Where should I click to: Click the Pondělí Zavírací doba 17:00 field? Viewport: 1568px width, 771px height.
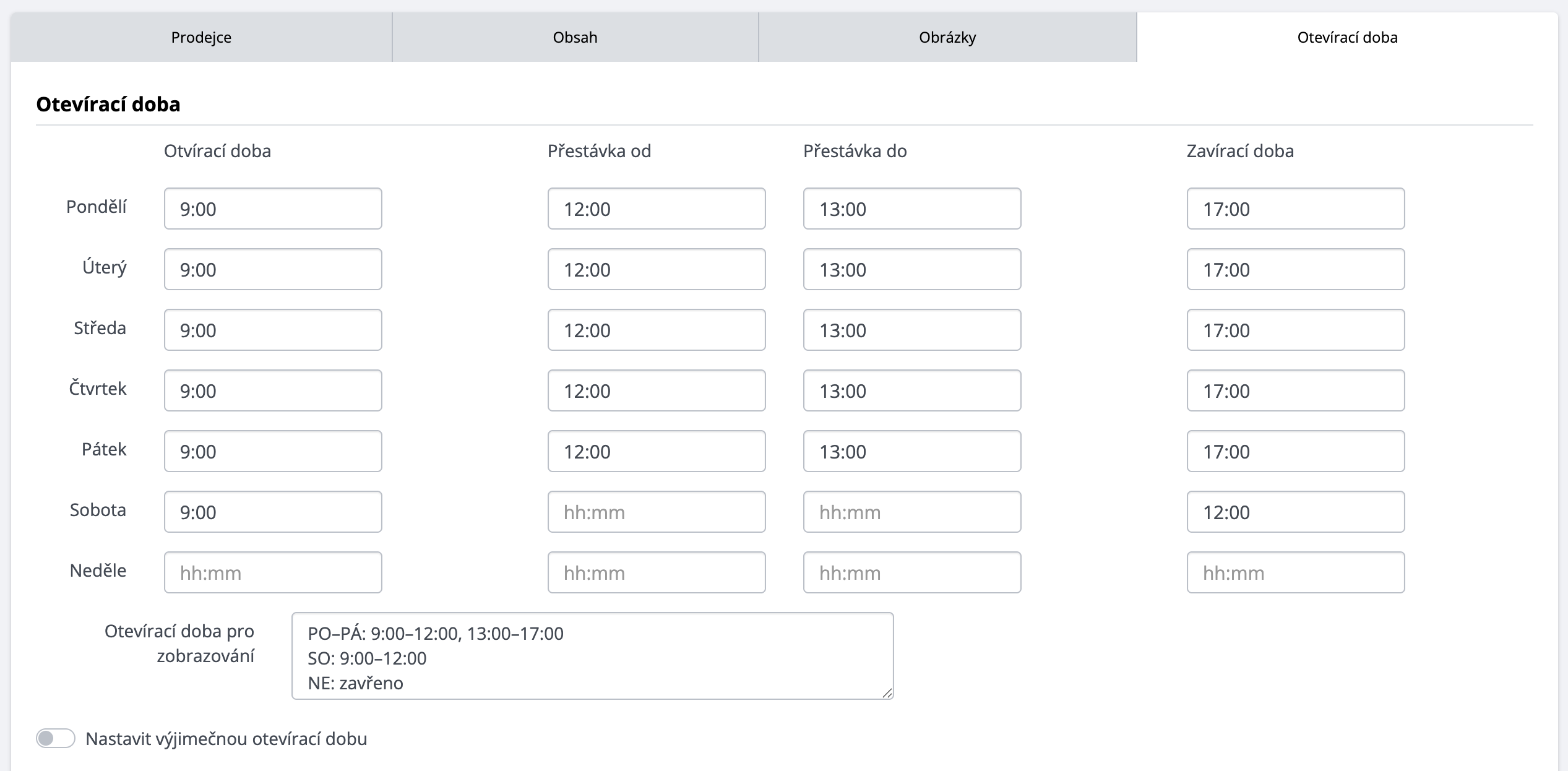click(1296, 209)
